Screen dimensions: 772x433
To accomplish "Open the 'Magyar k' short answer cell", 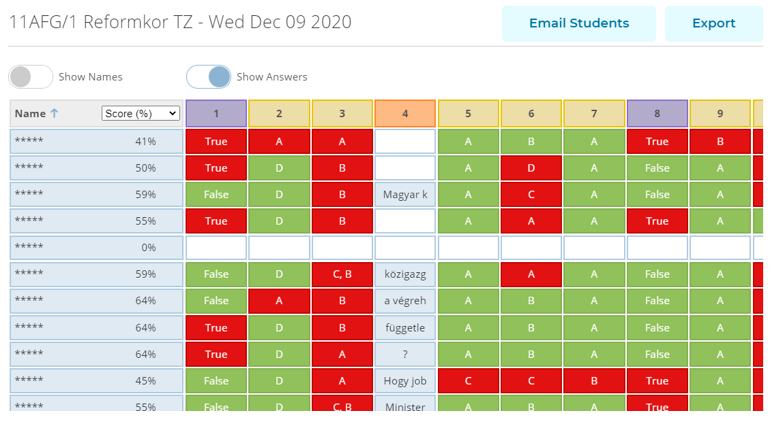I will tap(405, 195).
